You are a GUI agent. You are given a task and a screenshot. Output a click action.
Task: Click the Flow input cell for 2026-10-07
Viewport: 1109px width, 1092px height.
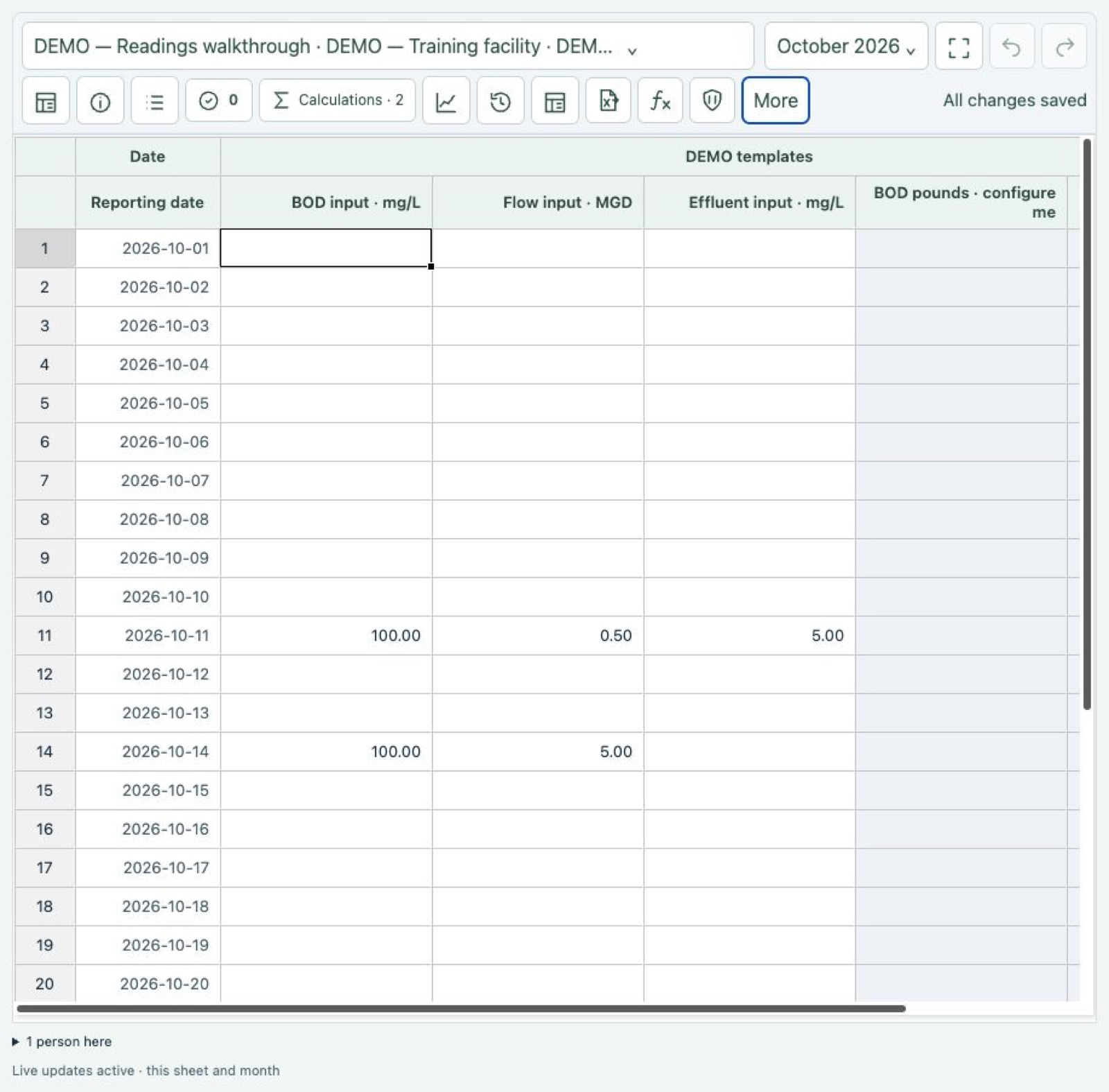(538, 480)
